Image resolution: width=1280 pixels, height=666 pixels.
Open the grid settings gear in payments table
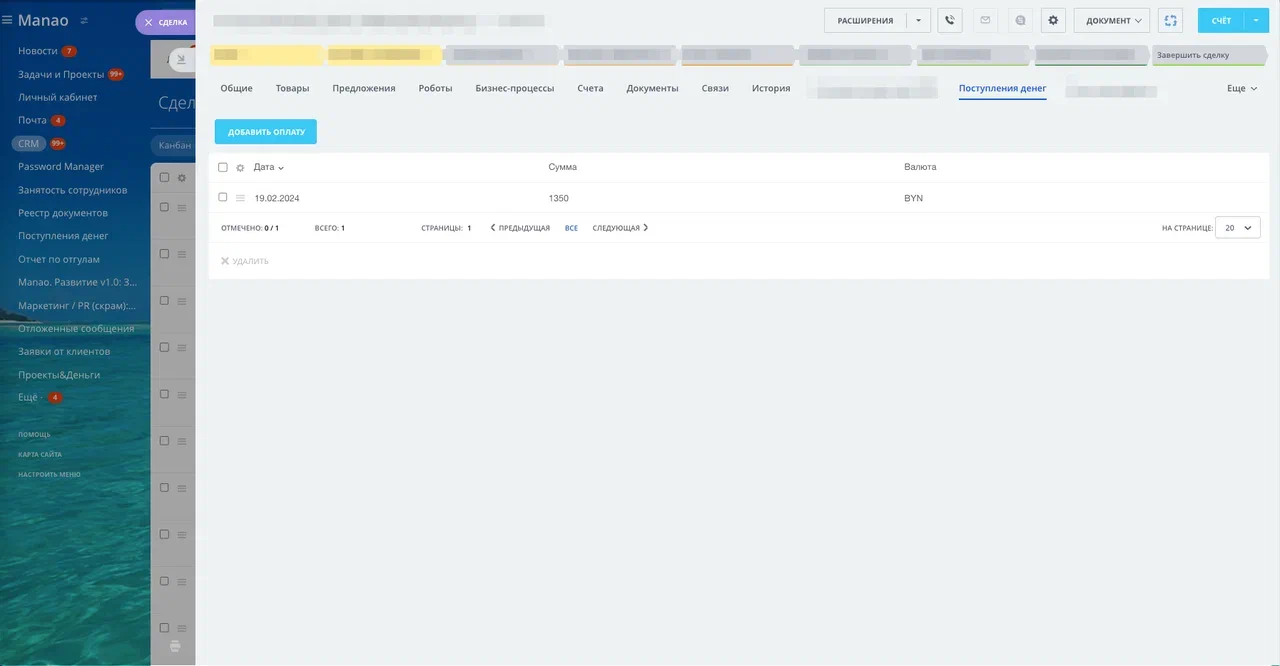coord(240,168)
